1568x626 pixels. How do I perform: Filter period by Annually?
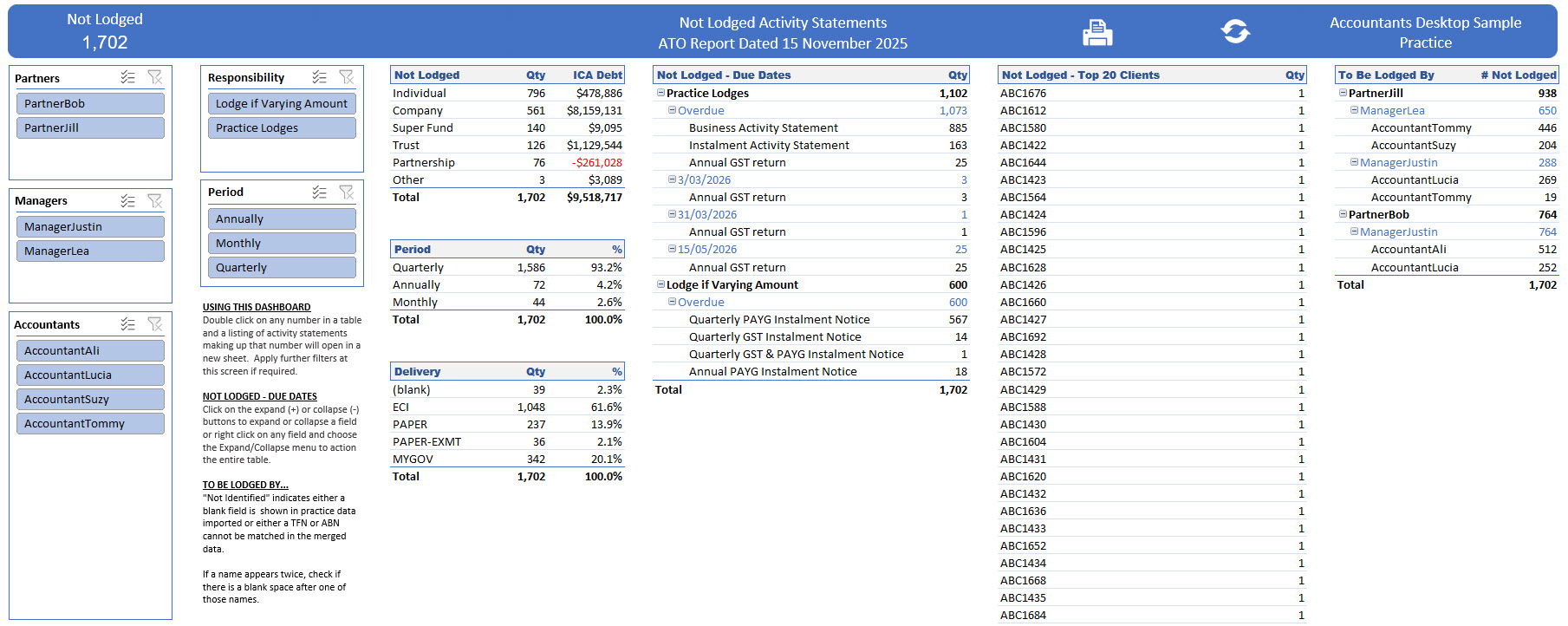(x=282, y=218)
